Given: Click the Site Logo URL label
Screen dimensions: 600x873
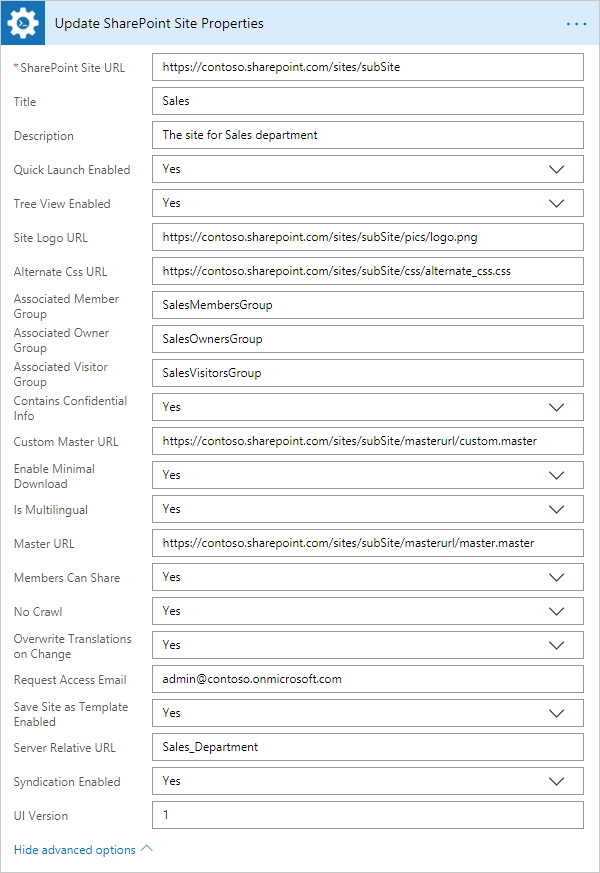Looking at the screenshot, I should [51, 238].
